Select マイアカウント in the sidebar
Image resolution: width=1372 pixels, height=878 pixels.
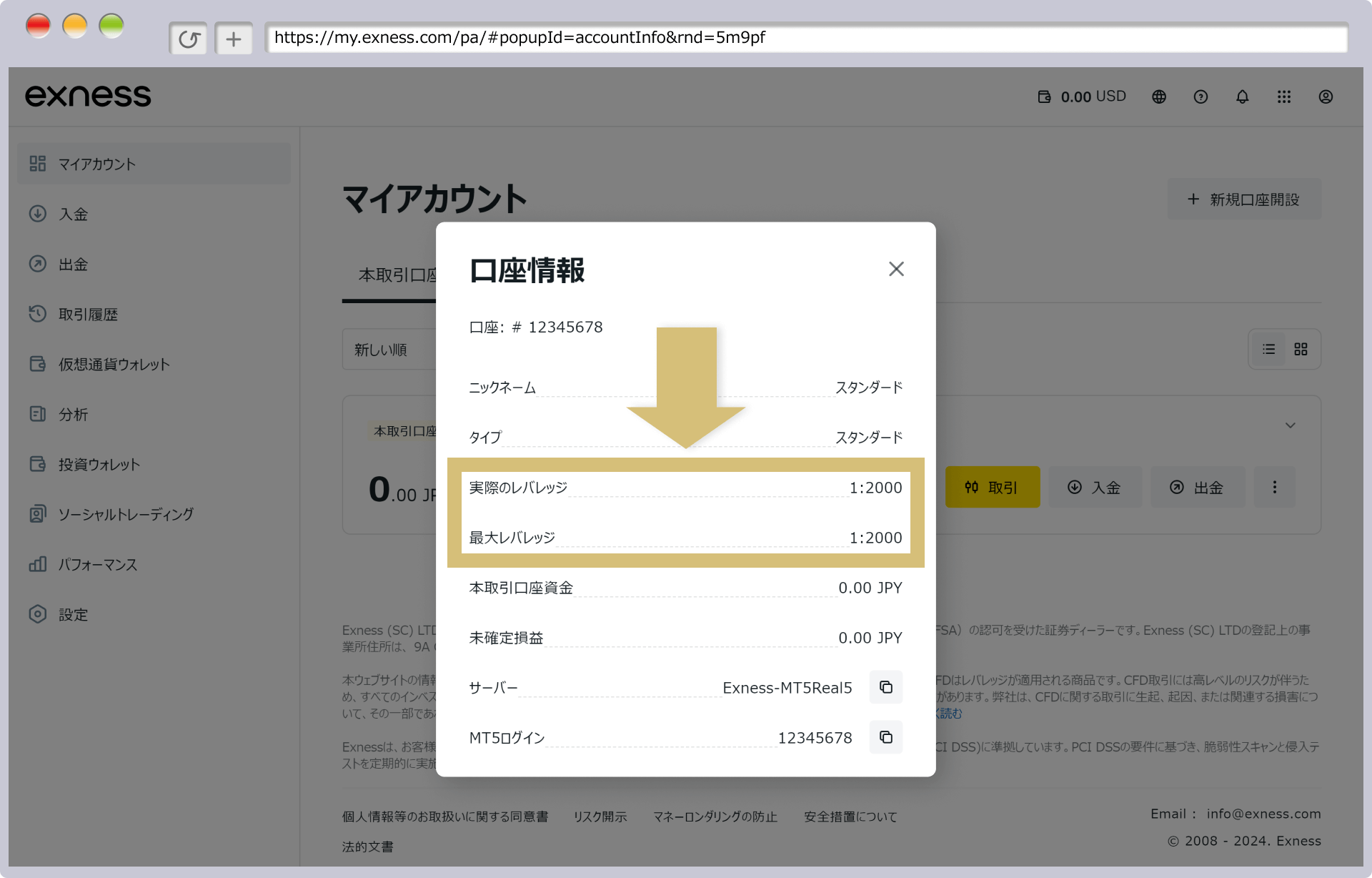coord(154,164)
